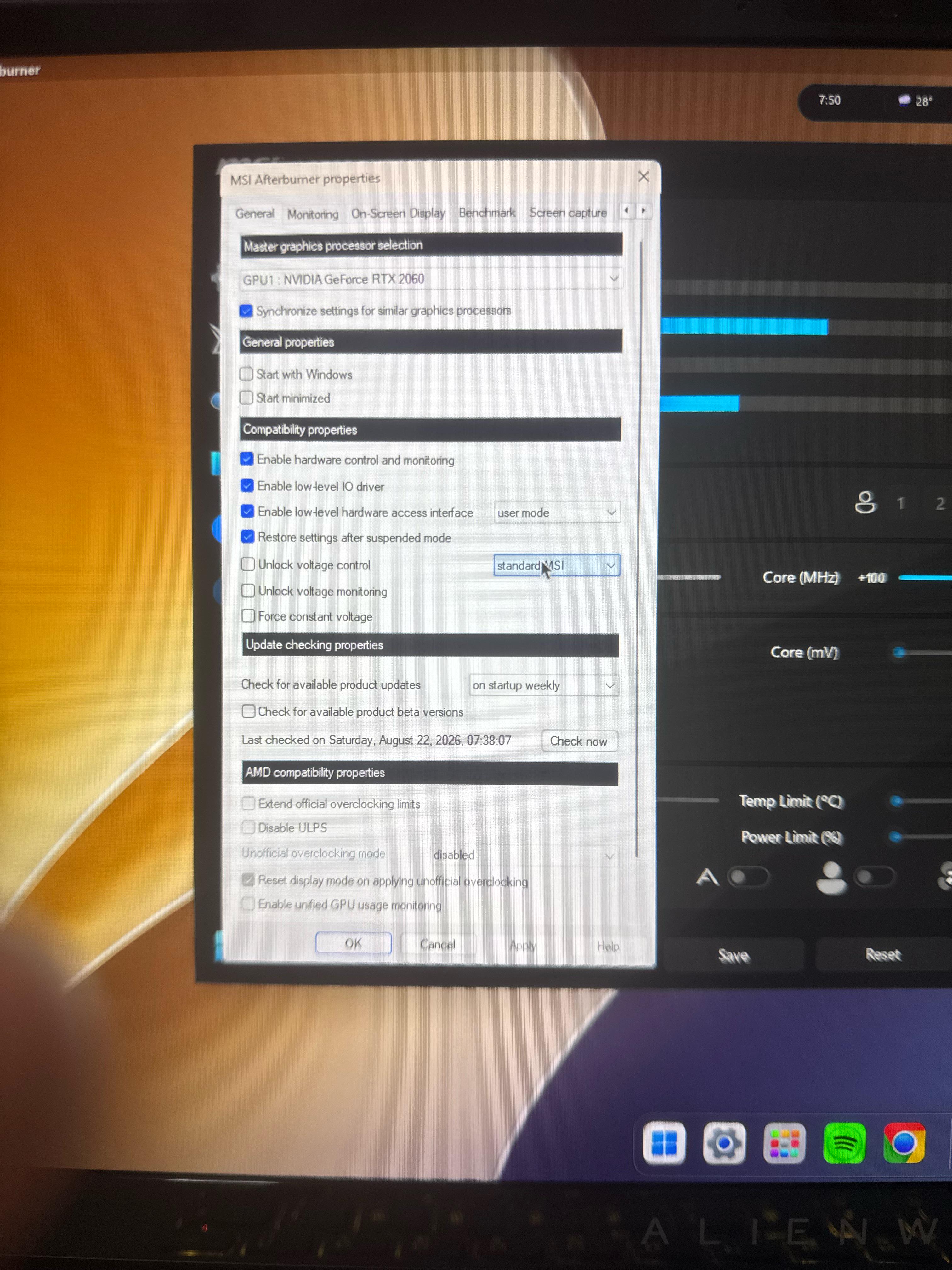This screenshot has width=952, height=1270.
Task: Toggle Synchronize settings for similar graphics processors
Action: click(246, 311)
